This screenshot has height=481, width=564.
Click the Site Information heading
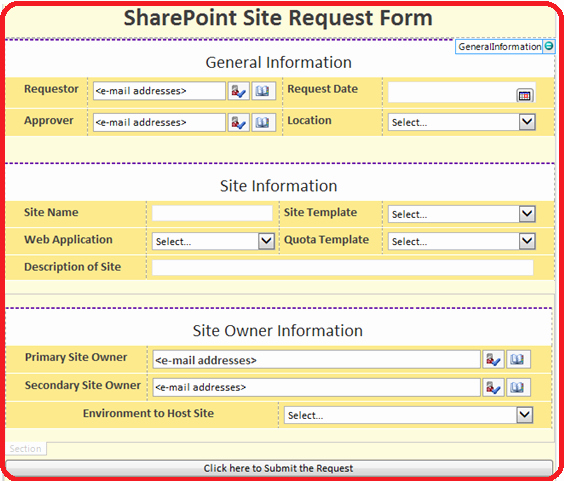coord(279,186)
